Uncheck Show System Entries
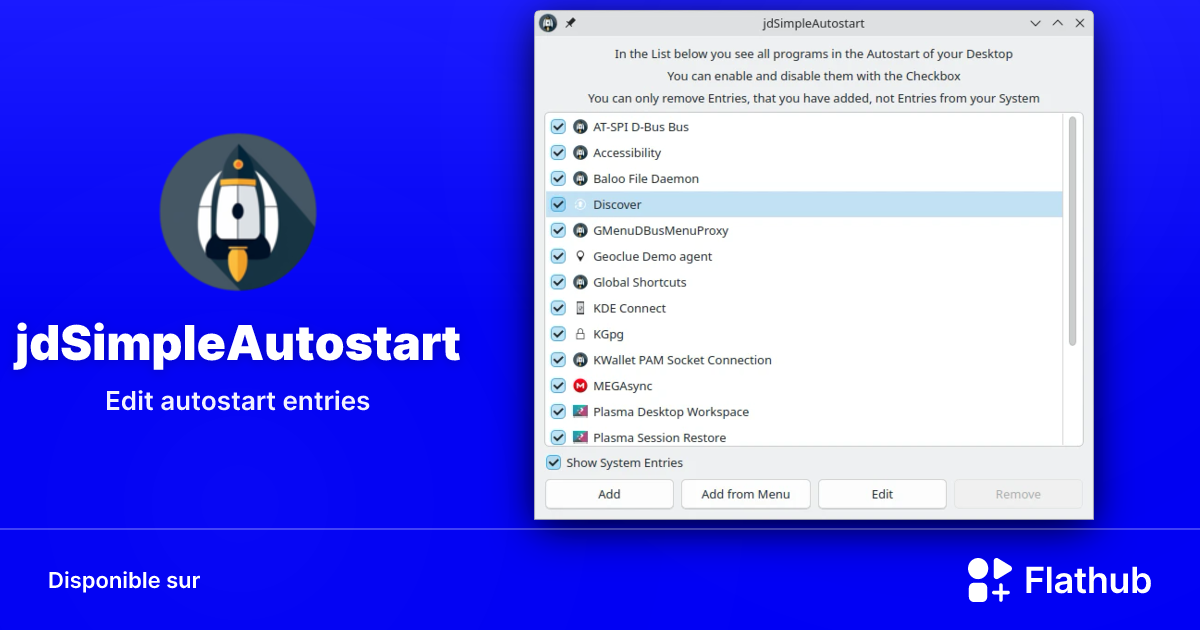 [553, 462]
